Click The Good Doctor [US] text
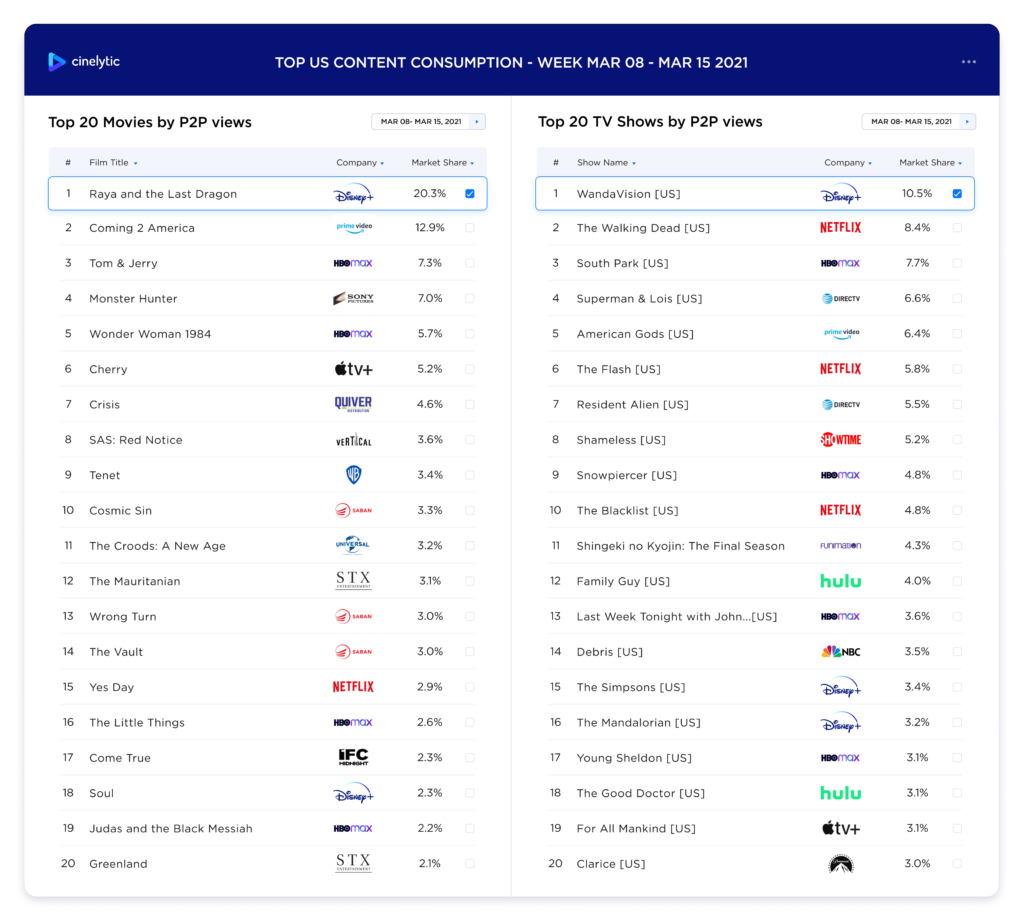This screenshot has height=921, width=1024. pos(641,793)
